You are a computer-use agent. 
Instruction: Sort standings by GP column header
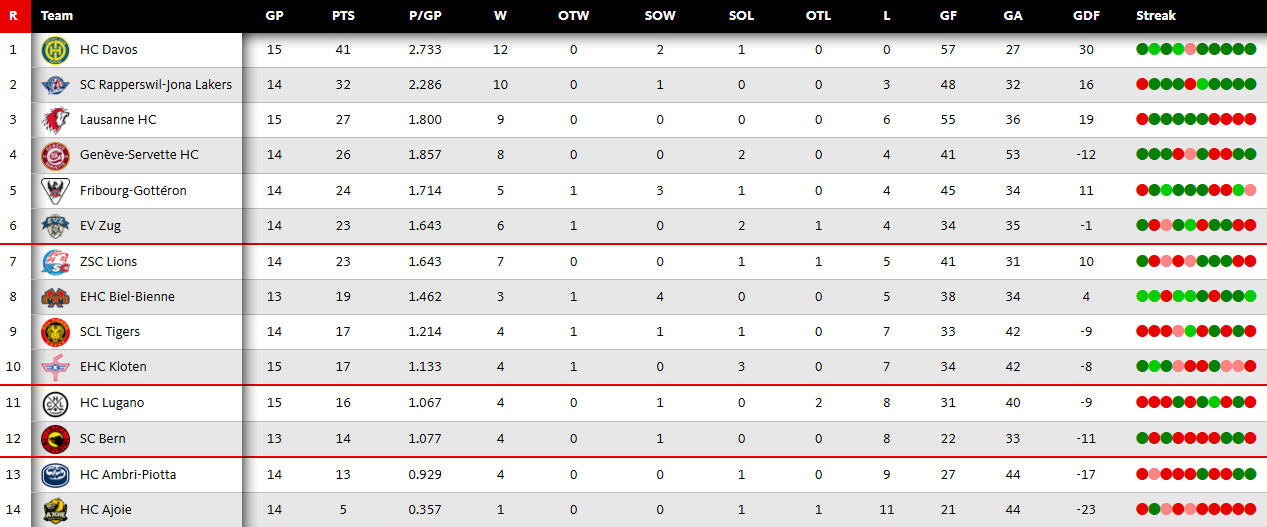coord(274,16)
